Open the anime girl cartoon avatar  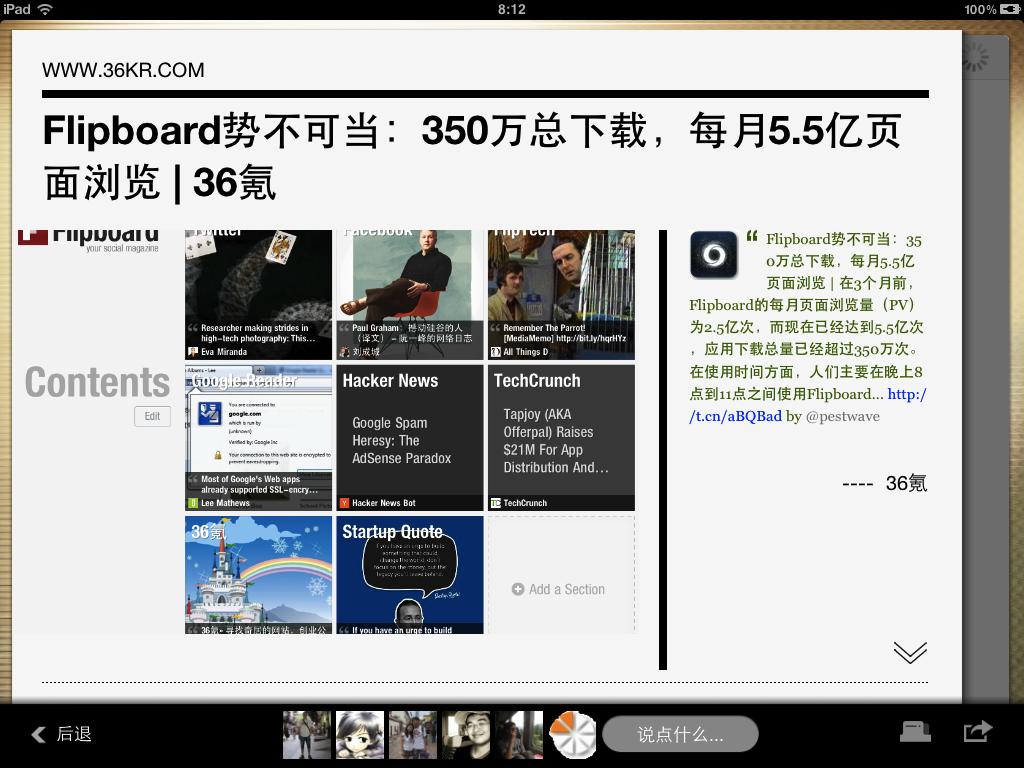click(x=360, y=735)
